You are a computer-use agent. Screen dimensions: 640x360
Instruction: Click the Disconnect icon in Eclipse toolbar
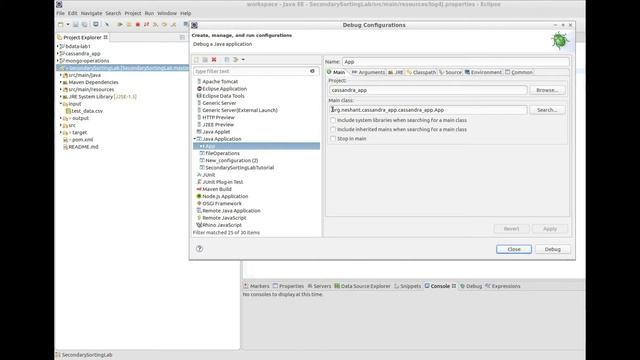click(147, 24)
